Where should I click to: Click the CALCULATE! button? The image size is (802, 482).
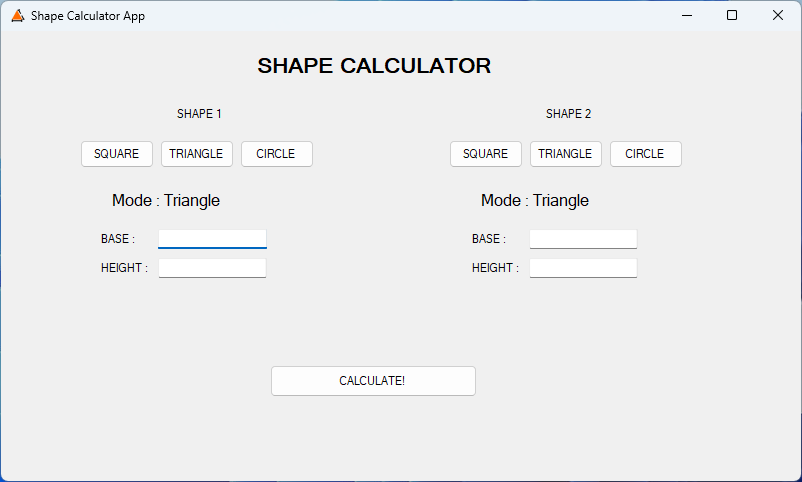(x=373, y=381)
